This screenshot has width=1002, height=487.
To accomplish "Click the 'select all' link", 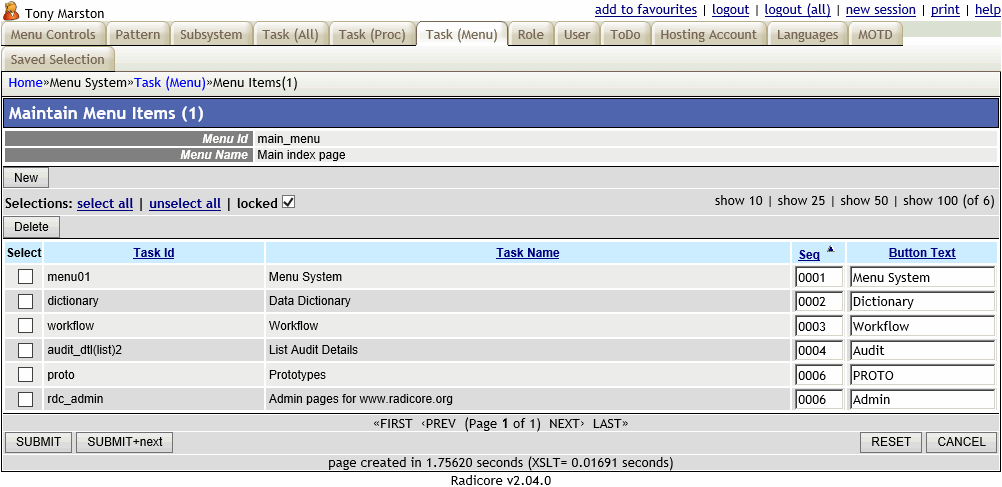I will tap(105, 204).
